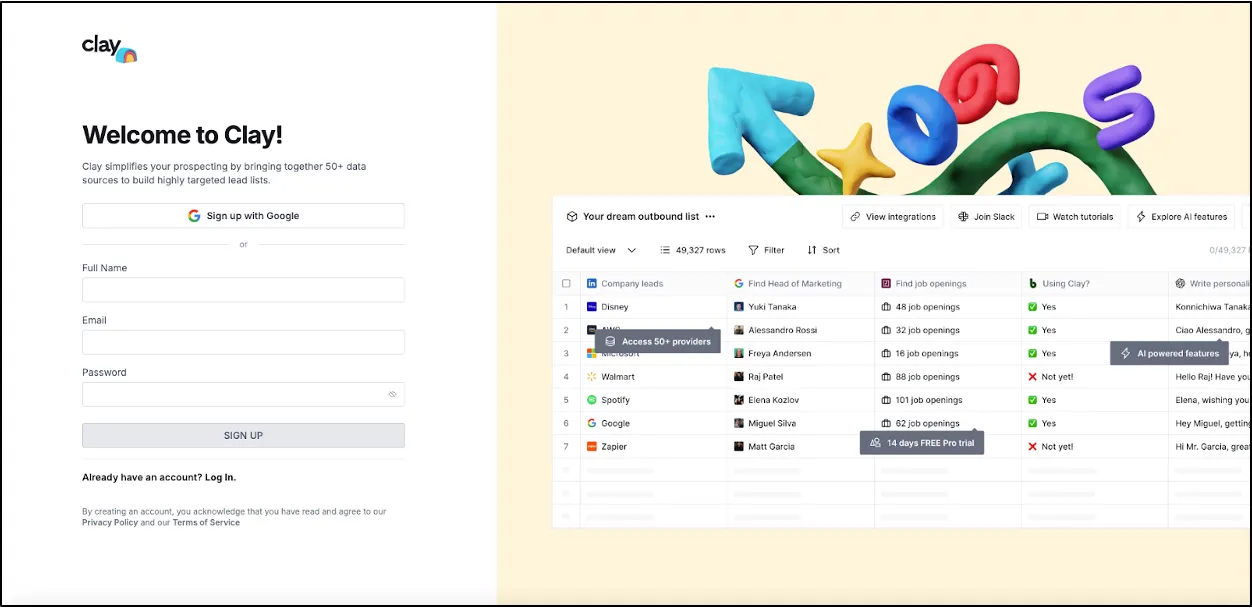
Task: Select the Matt Garcia cell
Action: (x=800, y=447)
